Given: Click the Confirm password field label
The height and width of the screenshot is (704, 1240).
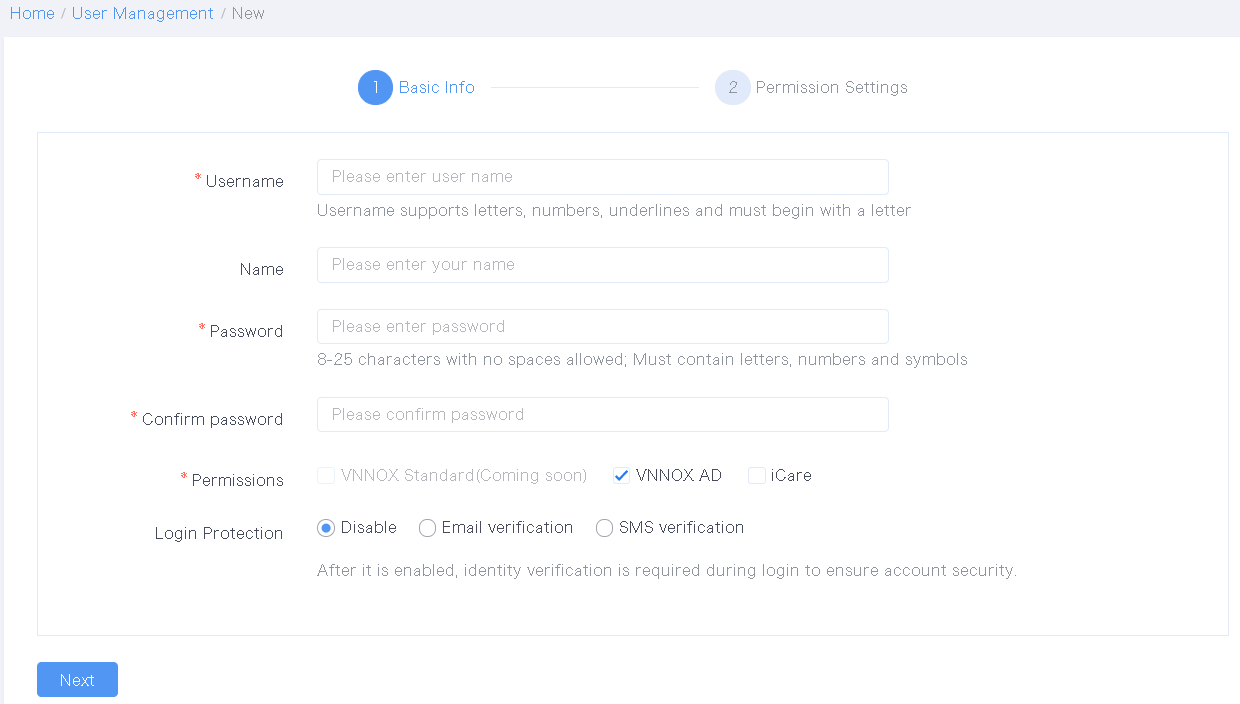Looking at the screenshot, I should point(212,420).
